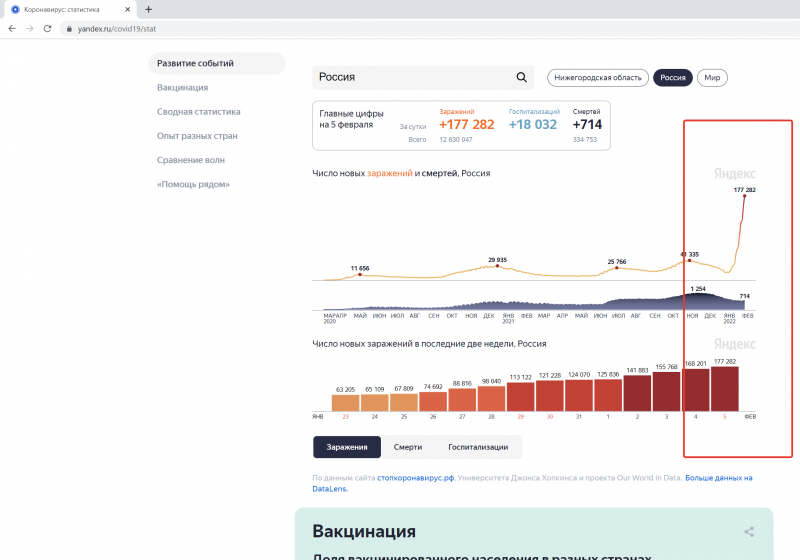The image size is (800, 560).
Task: Switch chart to Смерти tab
Action: [408, 447]
